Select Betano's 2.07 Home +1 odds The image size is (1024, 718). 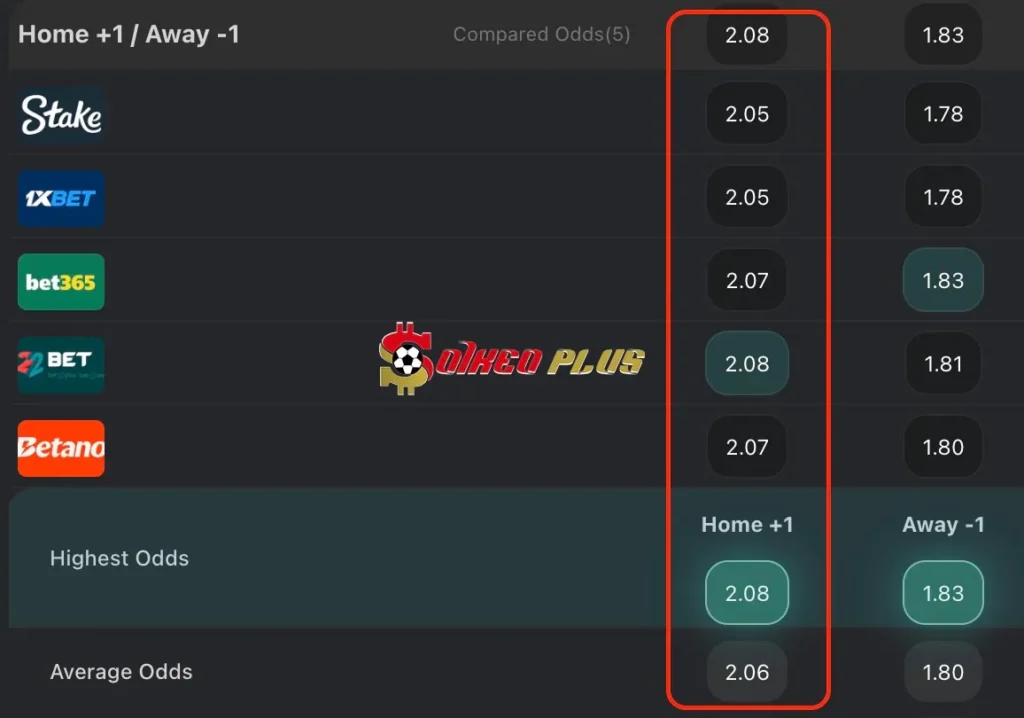747,447
